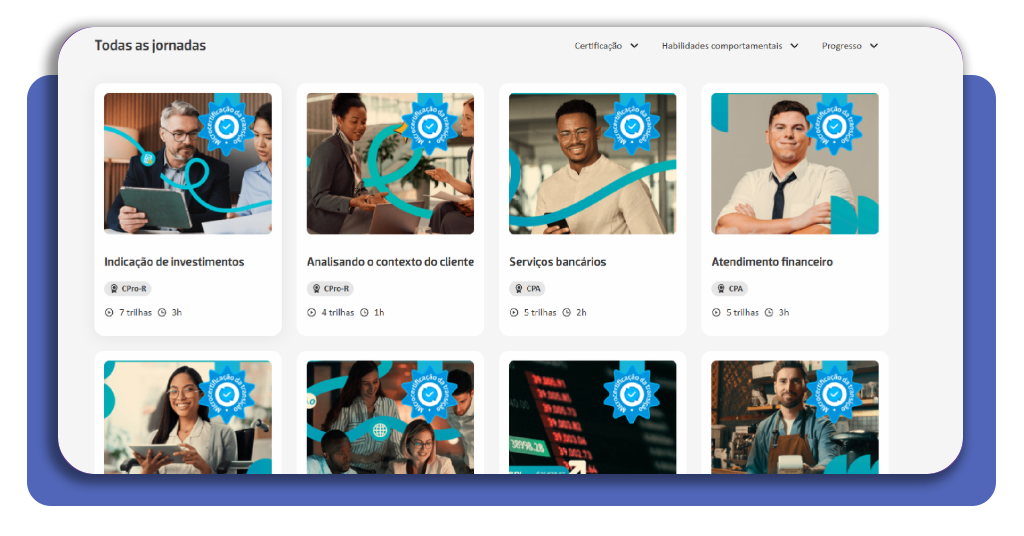Click the play icon beside 7 trilhas
This screenshot has height=536, width=1024.
tap(109, 313)
